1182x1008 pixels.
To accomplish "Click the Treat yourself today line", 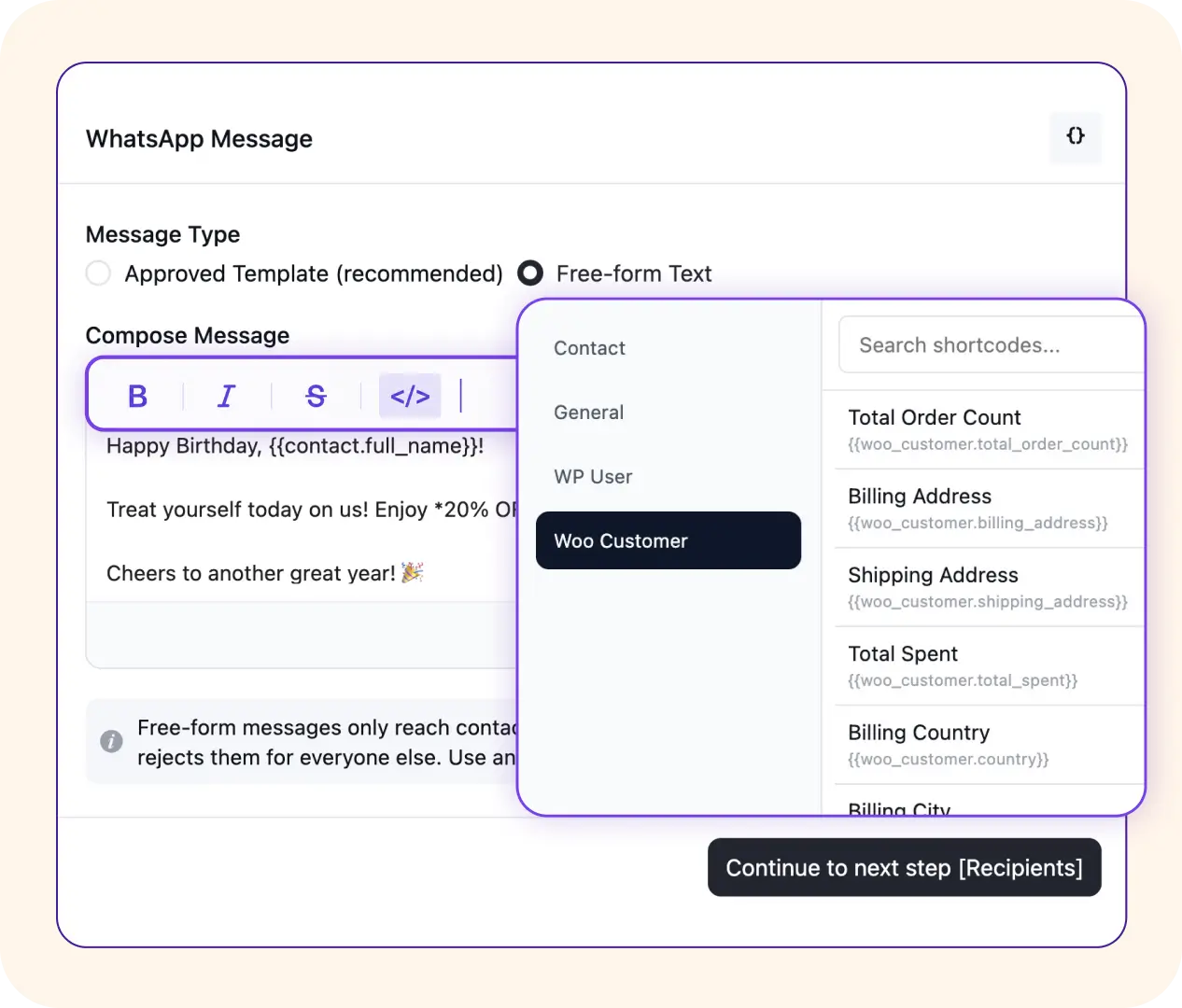I will click(x=312, y=510).
